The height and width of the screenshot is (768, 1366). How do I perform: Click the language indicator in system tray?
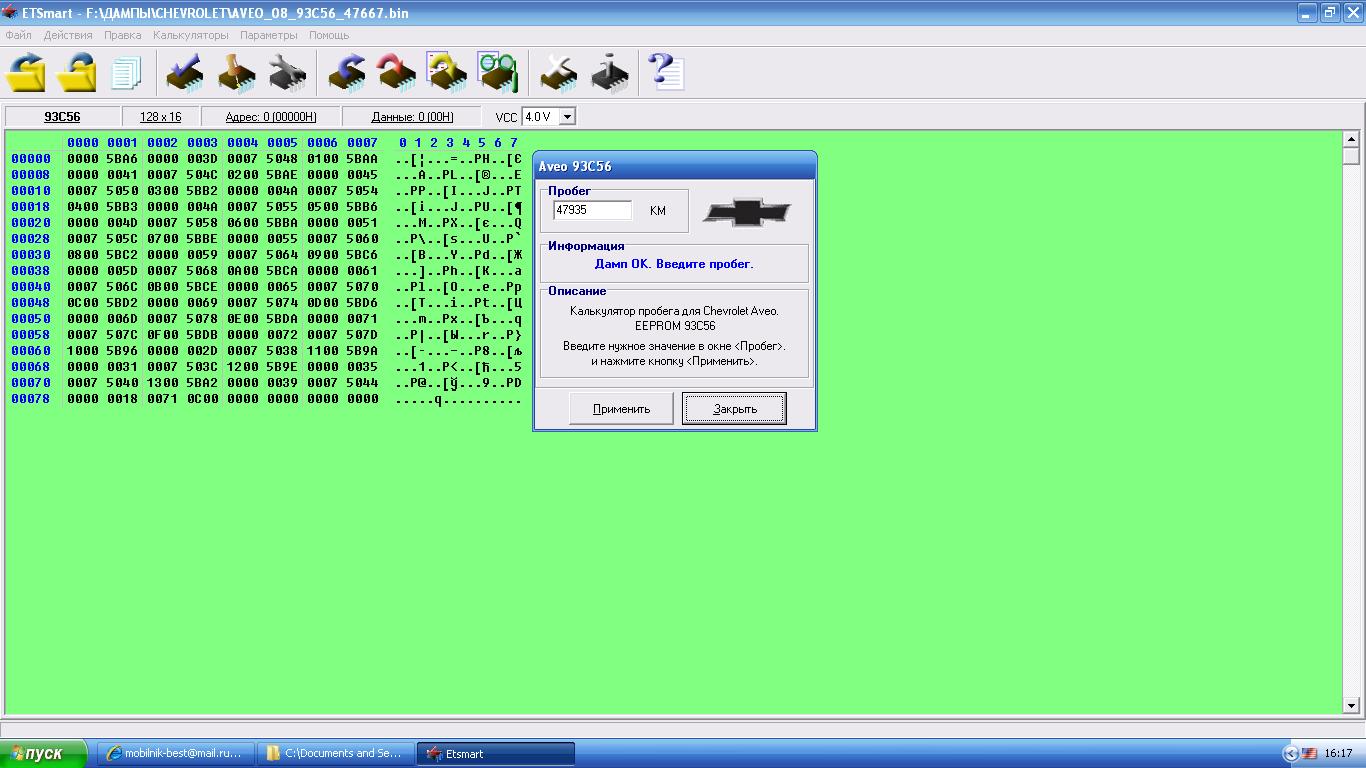point(1309,754)
